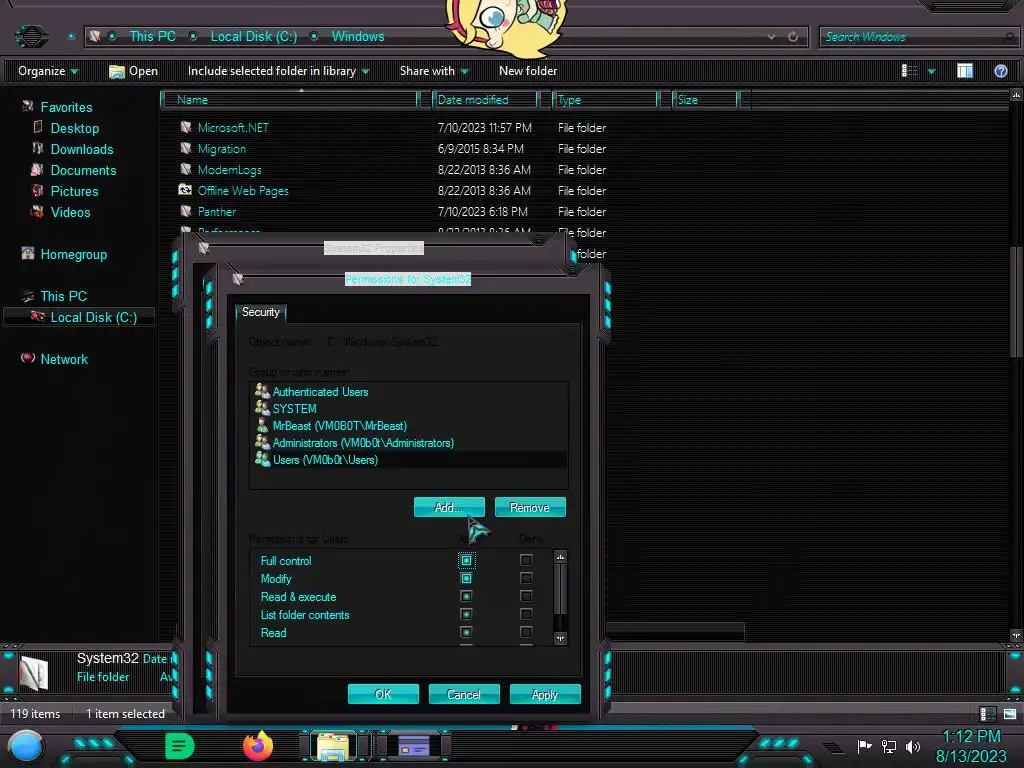
Task: Sort by the Type column header
Action: tap(605, 99)
